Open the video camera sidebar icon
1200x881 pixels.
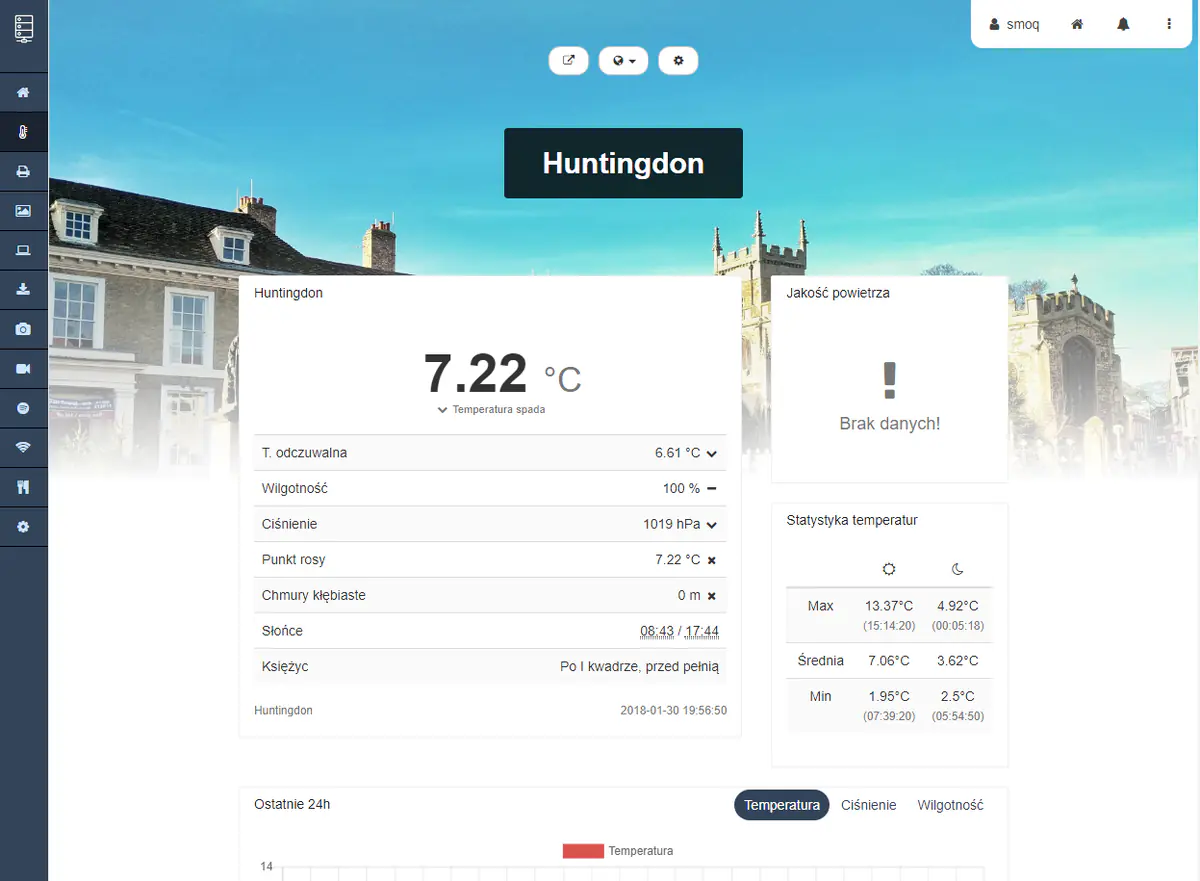[23, 369]
